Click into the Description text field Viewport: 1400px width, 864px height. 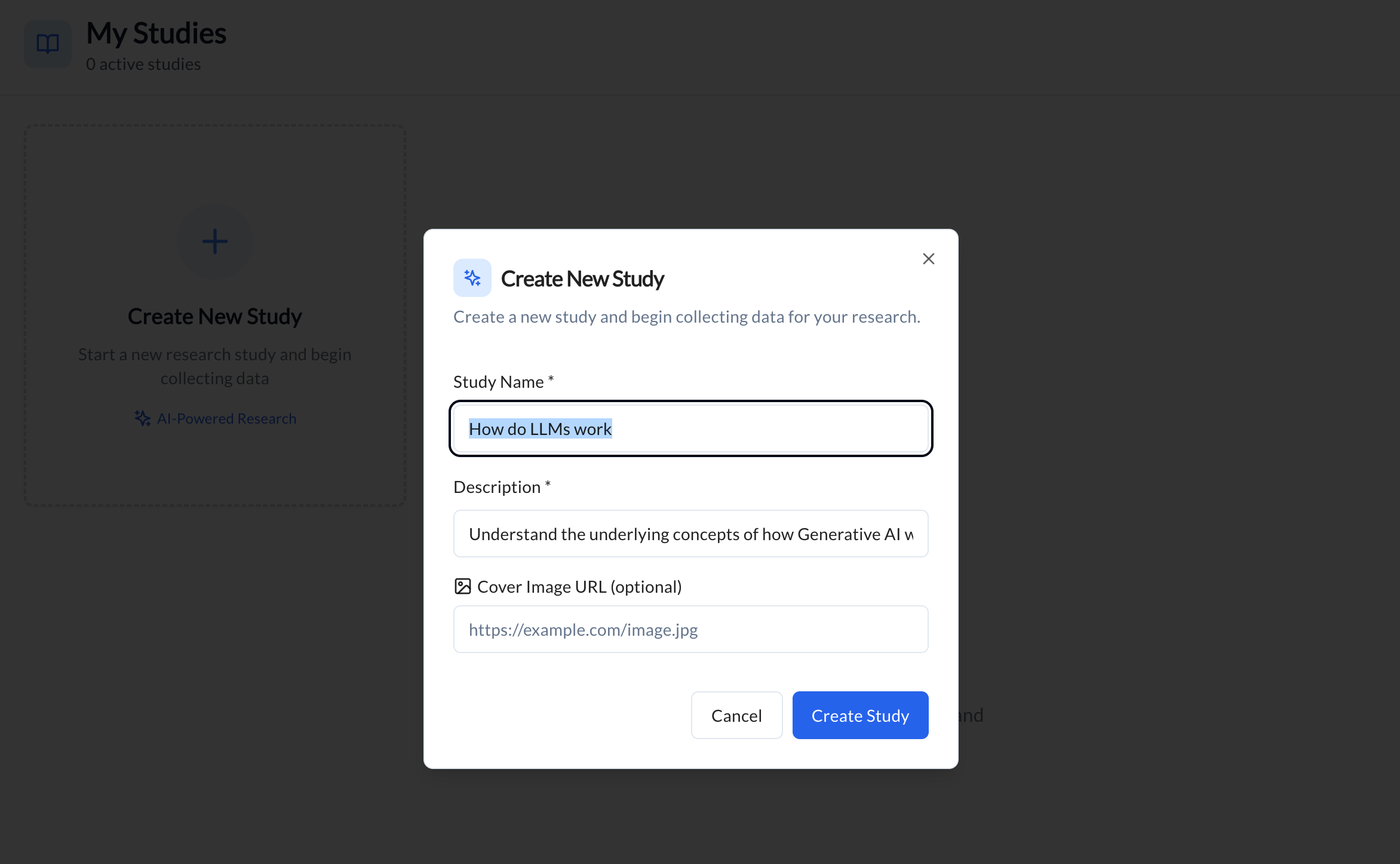click(x=690, y=534)
